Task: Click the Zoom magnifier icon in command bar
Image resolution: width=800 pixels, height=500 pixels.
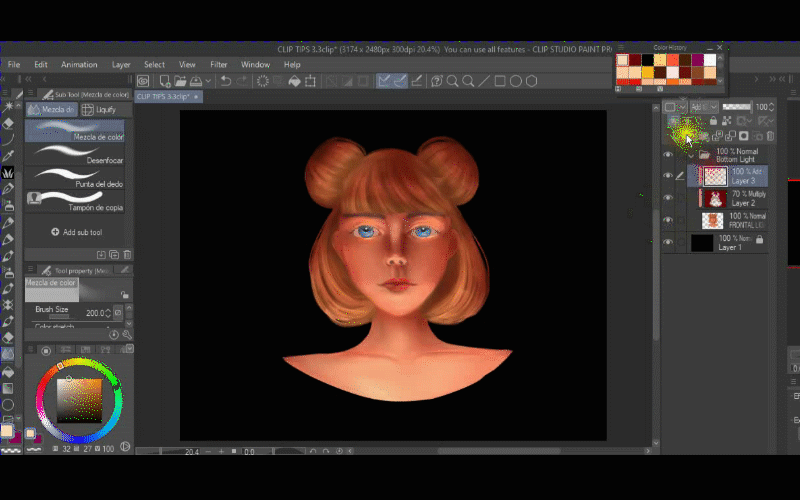Action: pyautogui.click(x=453, y=81)
